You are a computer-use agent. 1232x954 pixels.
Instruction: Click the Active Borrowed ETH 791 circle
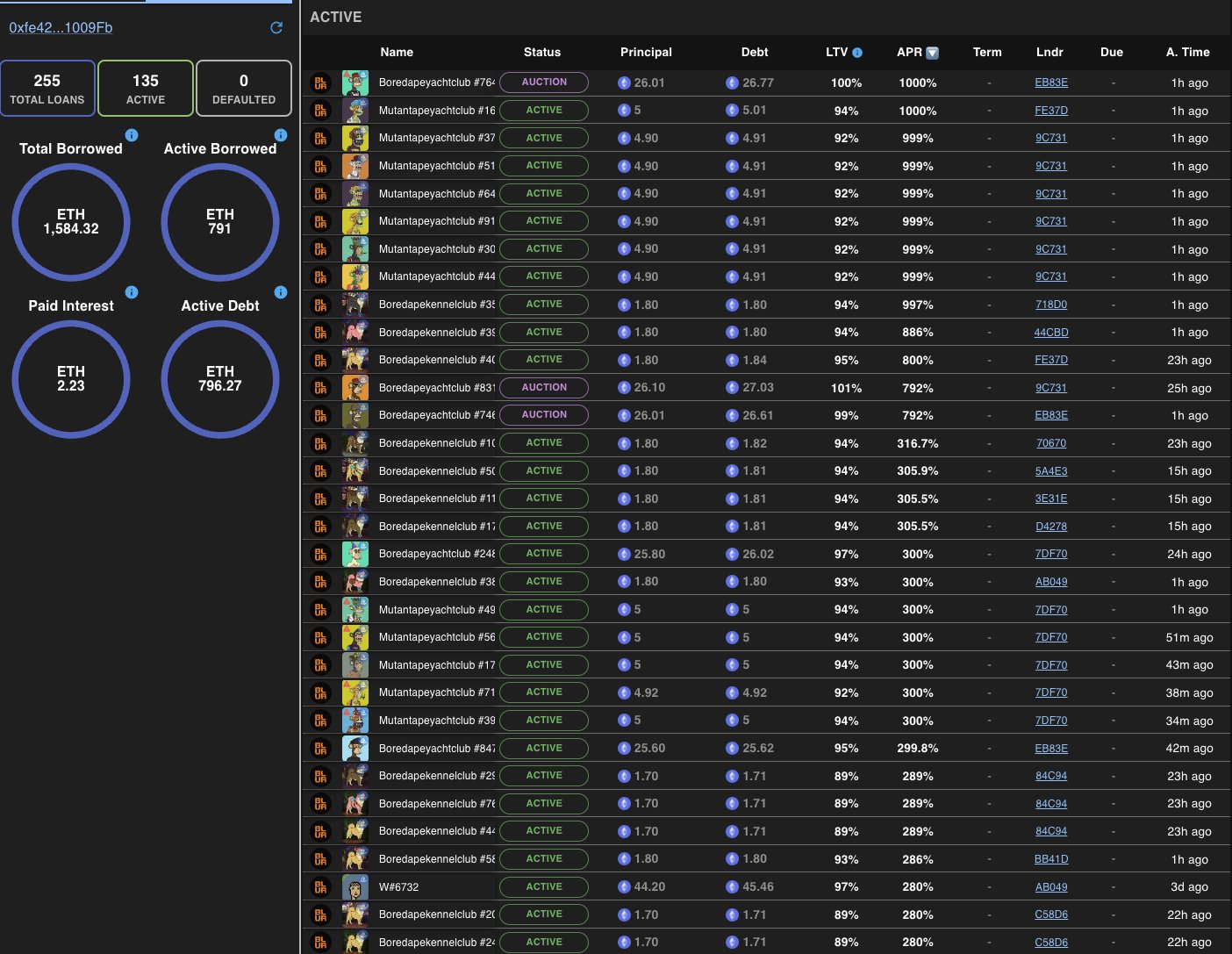pos(220,222)
